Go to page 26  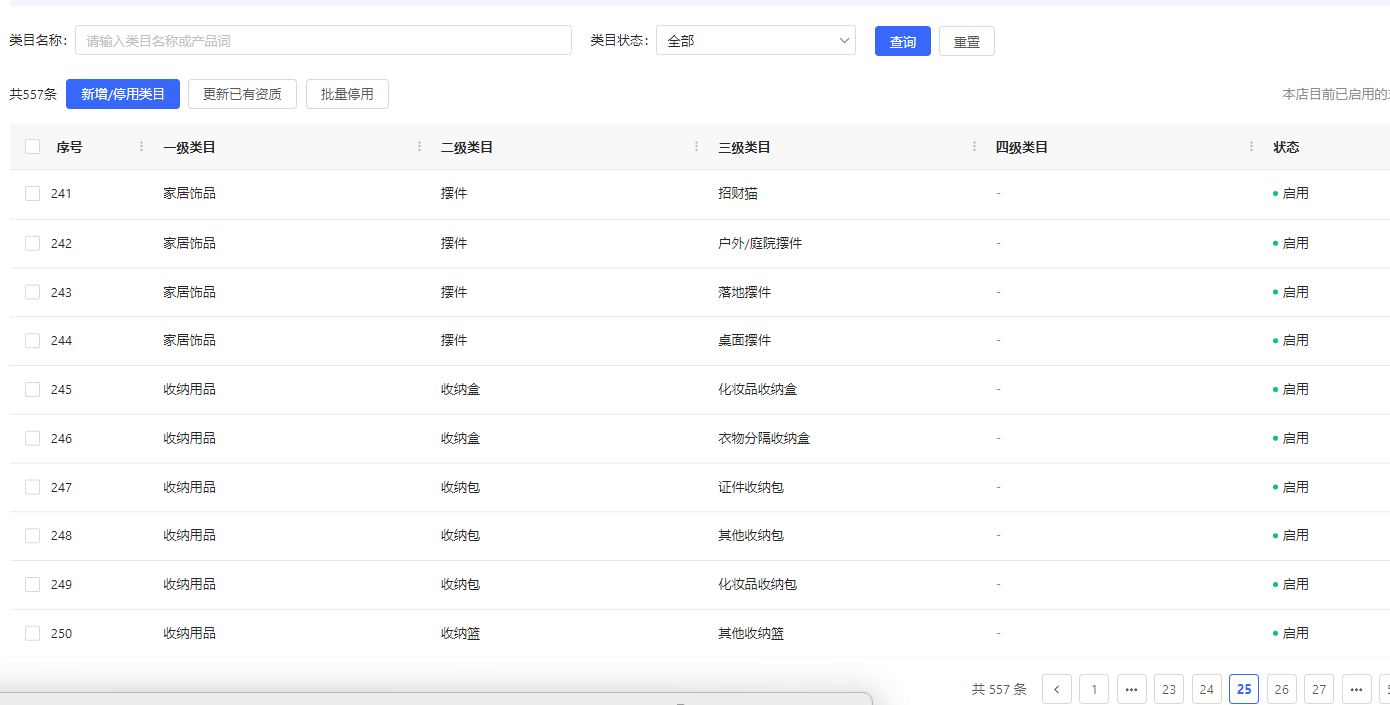pos(1282,689)
